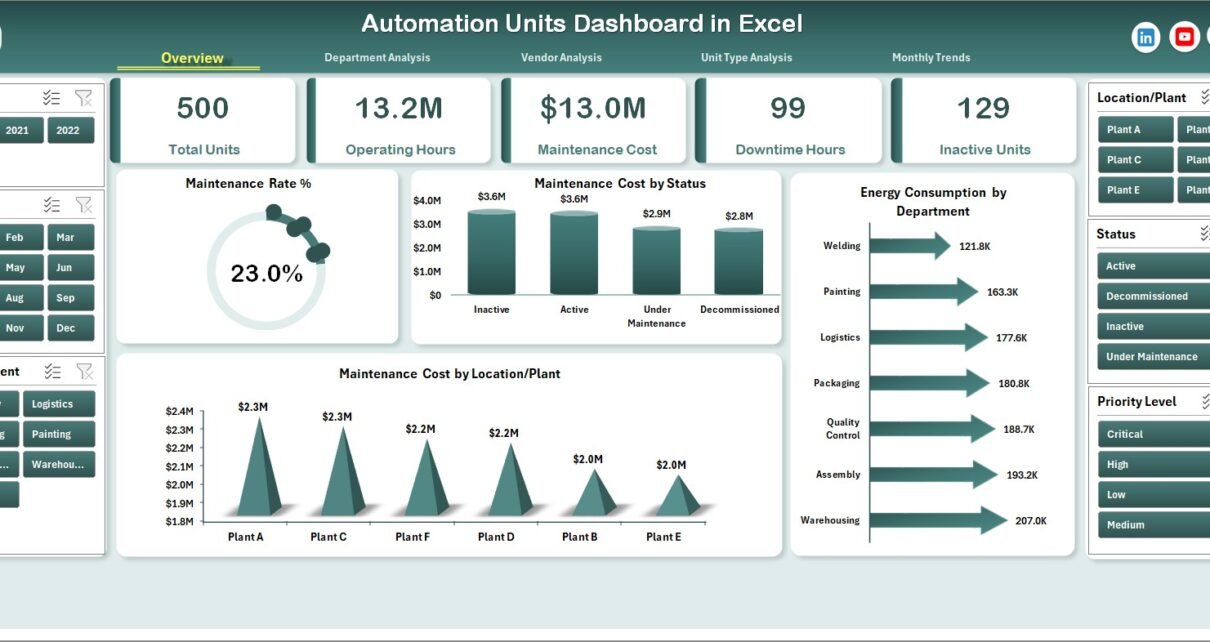The image size is (1210, 642).
Task: Click the Maintenance Rate 23.0% donut gauge
Action: pyautogui.click(x=266, y=272)
